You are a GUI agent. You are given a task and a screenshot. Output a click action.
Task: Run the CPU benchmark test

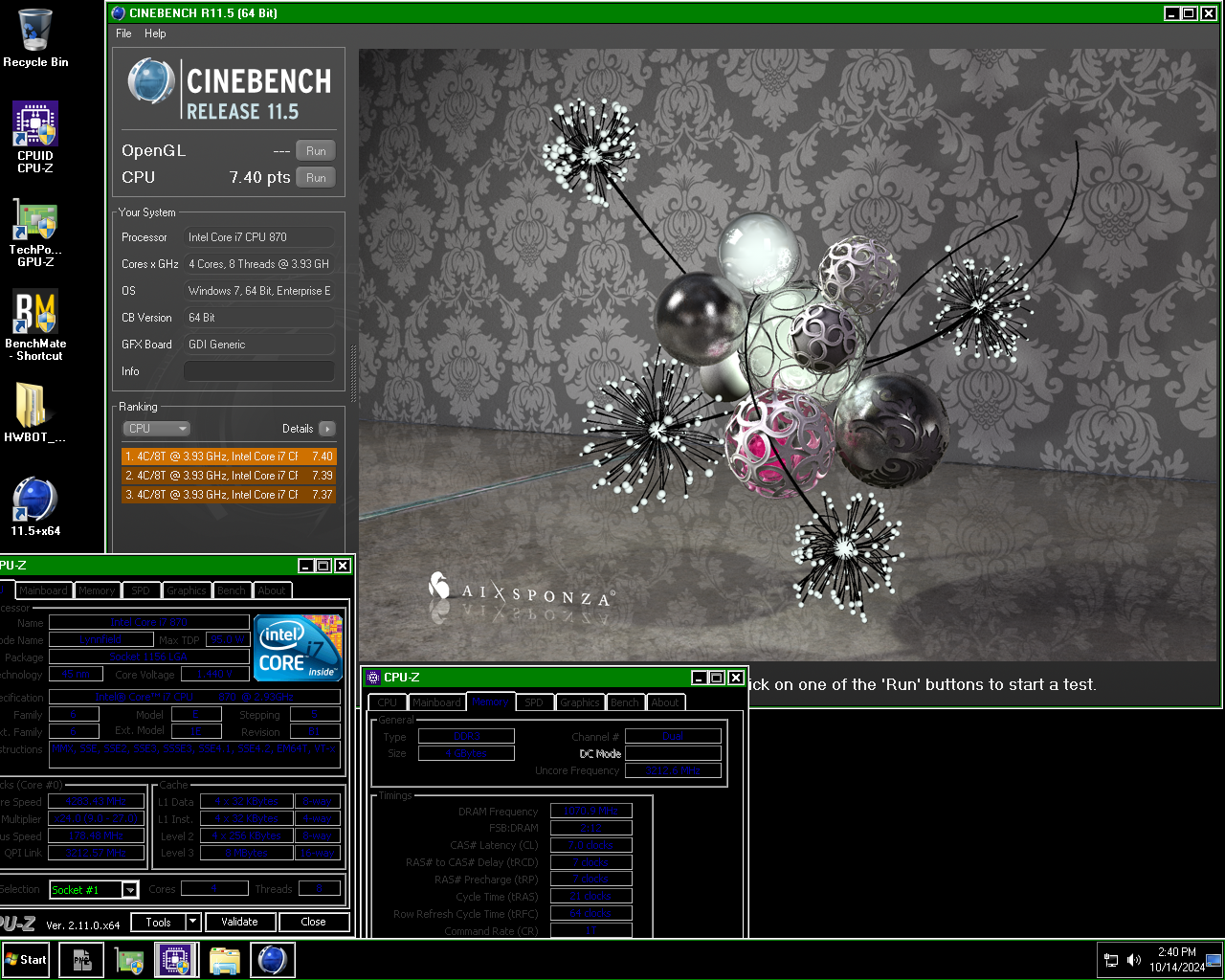[316, 178]
